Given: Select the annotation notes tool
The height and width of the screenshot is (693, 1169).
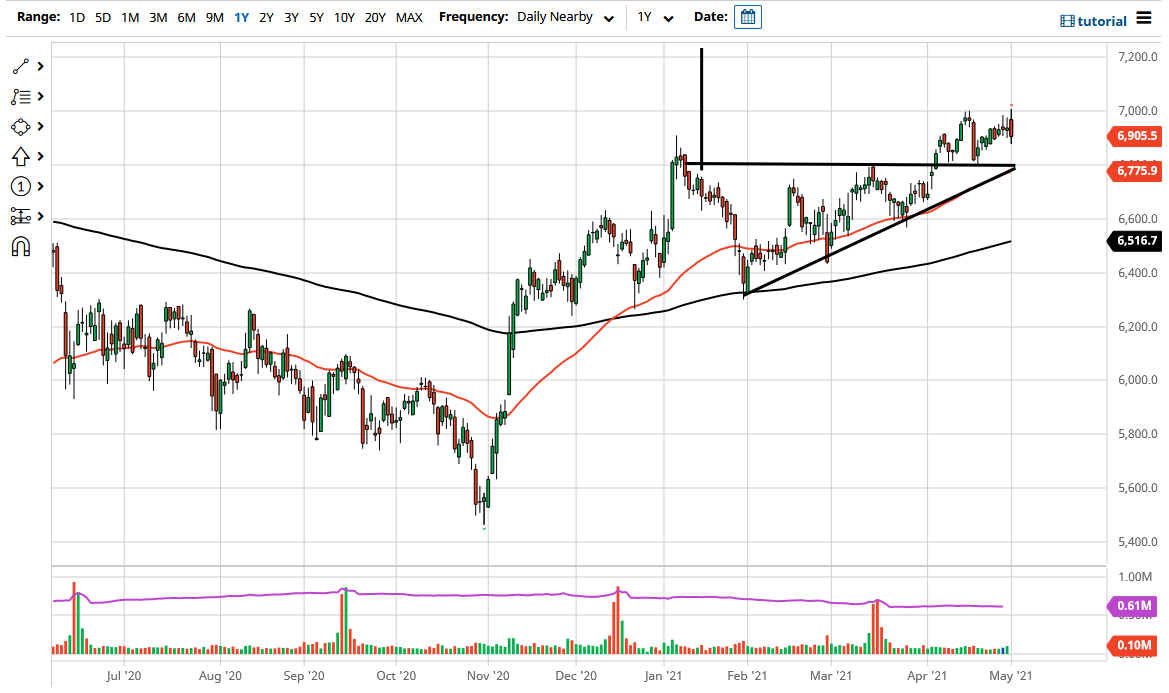Looking at the screenshot, I should pyautogui.click(x=19, y=96).
